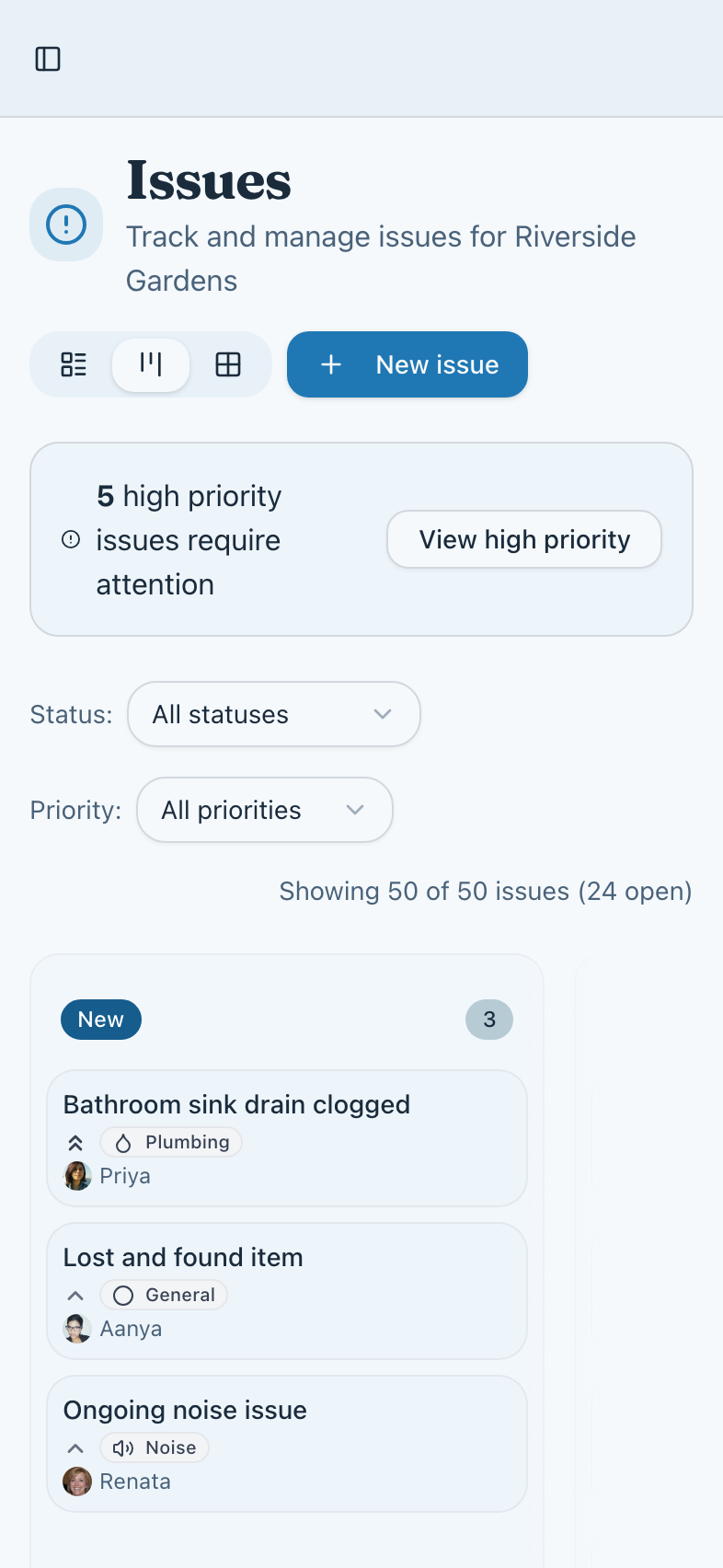This screenshot has height=1568, width=723.
Task: Click Priya's avatar thumbnail
Action: [77, 1175]
